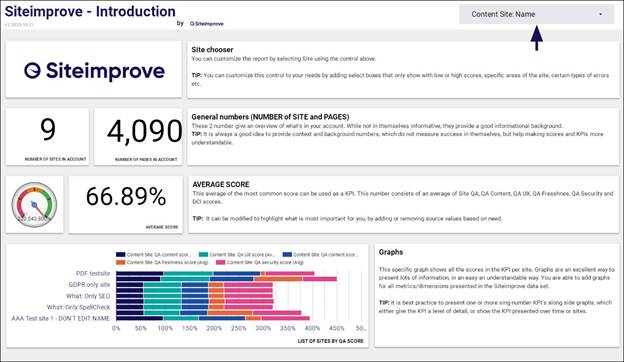Viewport: 624px width, 362px height.
Task: Select the GDPR only site chart label
Action: point(89,284)
